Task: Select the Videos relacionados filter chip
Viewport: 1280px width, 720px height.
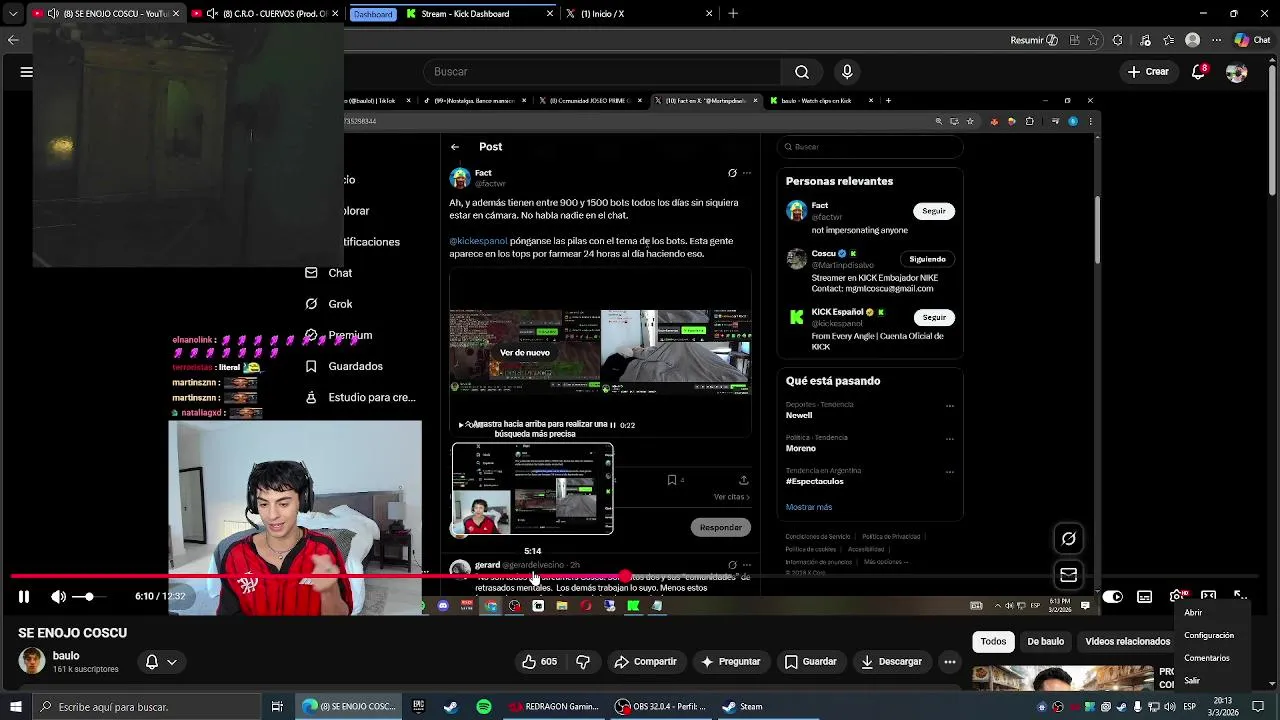Action: [1127, 642]
